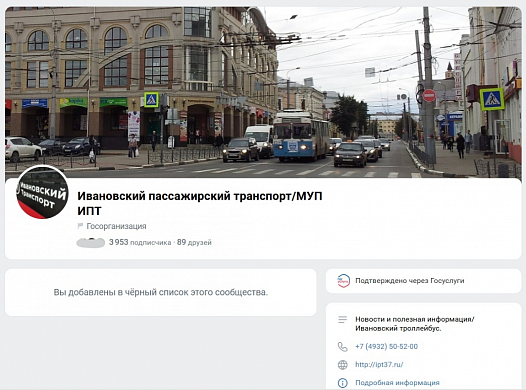Click the community cover street photo

263,92
